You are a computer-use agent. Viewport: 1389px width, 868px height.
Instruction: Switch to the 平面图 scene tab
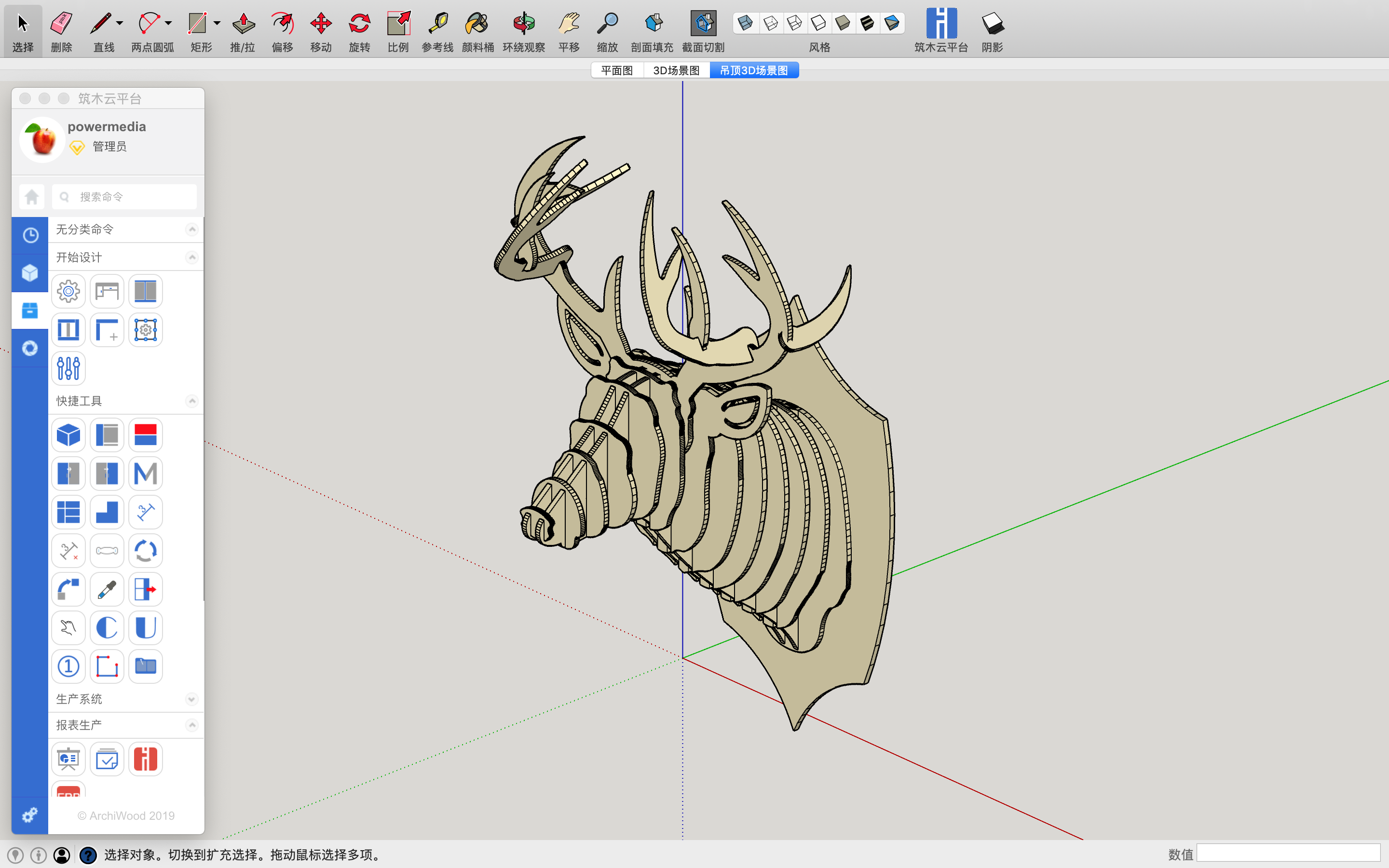tap(617, 70)
